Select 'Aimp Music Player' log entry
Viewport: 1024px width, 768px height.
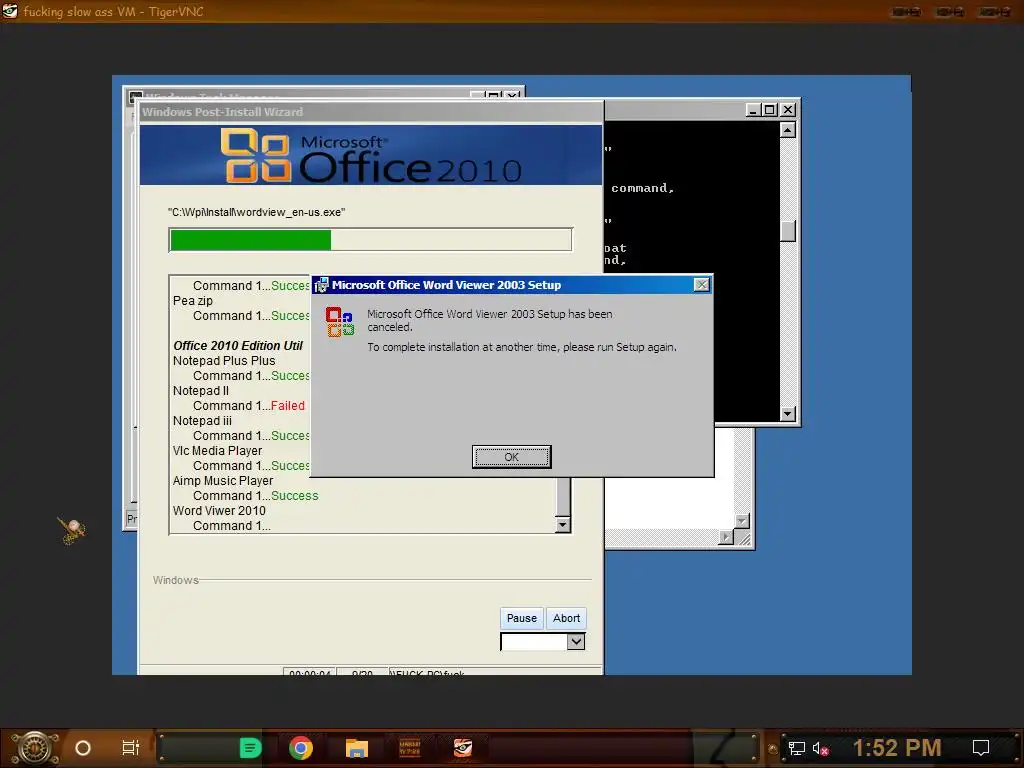coord(223,481)
